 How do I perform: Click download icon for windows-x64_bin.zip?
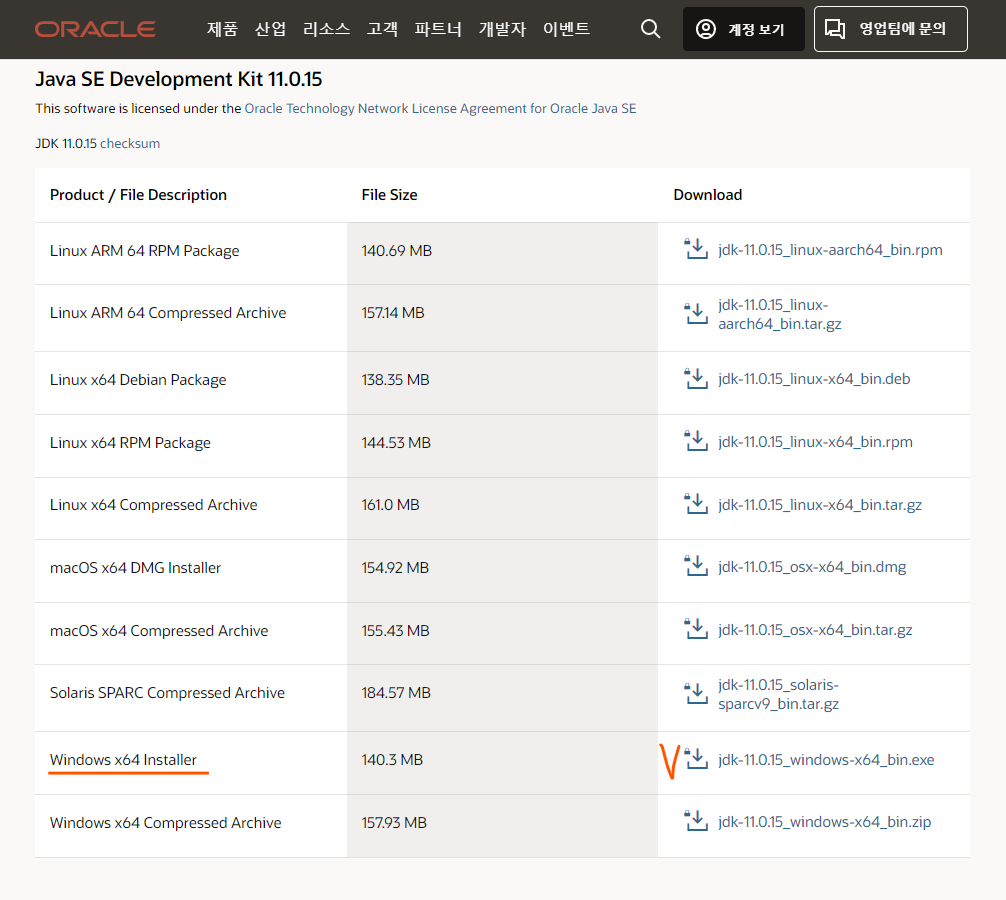(696, 821)
